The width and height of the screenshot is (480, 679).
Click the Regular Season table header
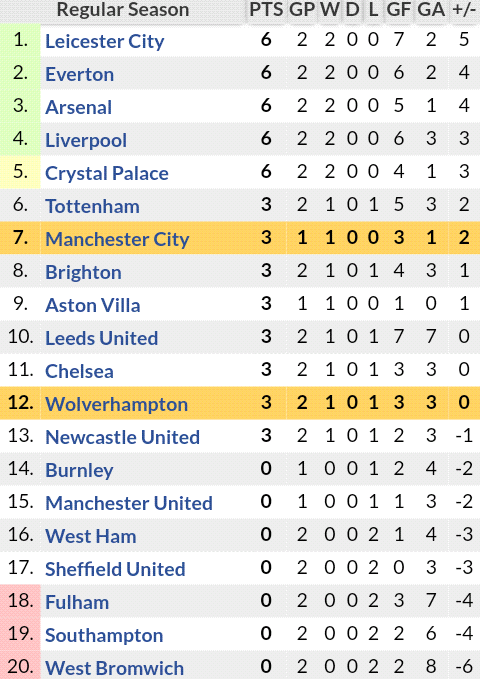click(123, 10)
